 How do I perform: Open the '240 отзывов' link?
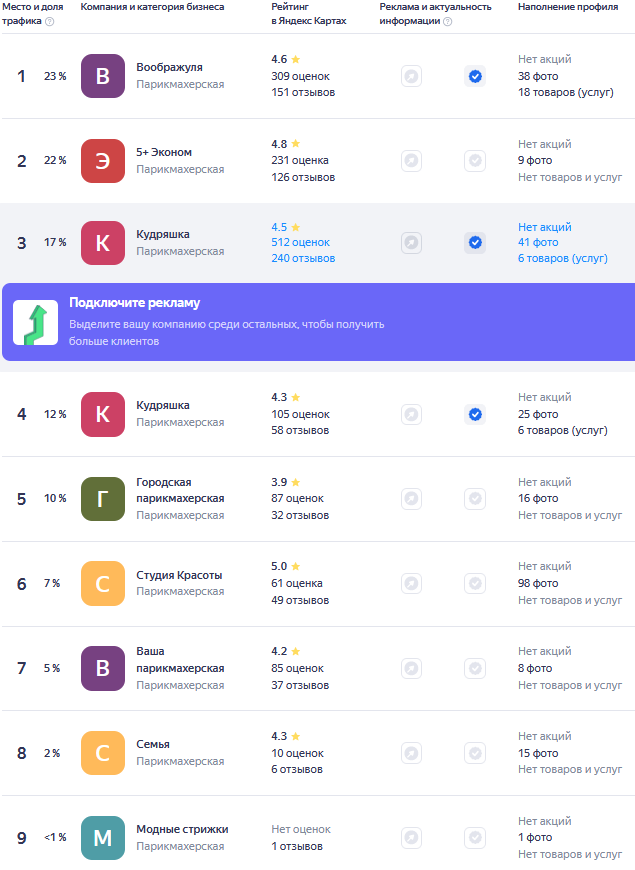tap(303, 259)
